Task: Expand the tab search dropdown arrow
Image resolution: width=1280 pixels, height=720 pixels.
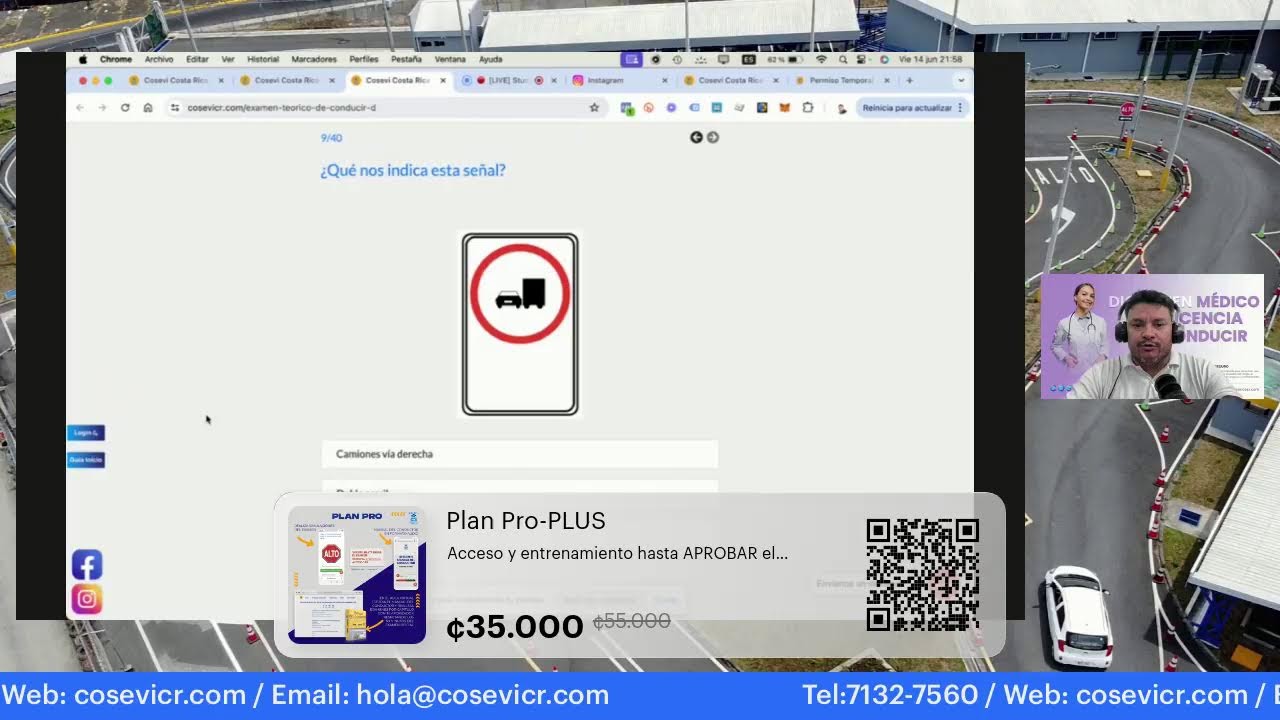Action: point(960,80)
